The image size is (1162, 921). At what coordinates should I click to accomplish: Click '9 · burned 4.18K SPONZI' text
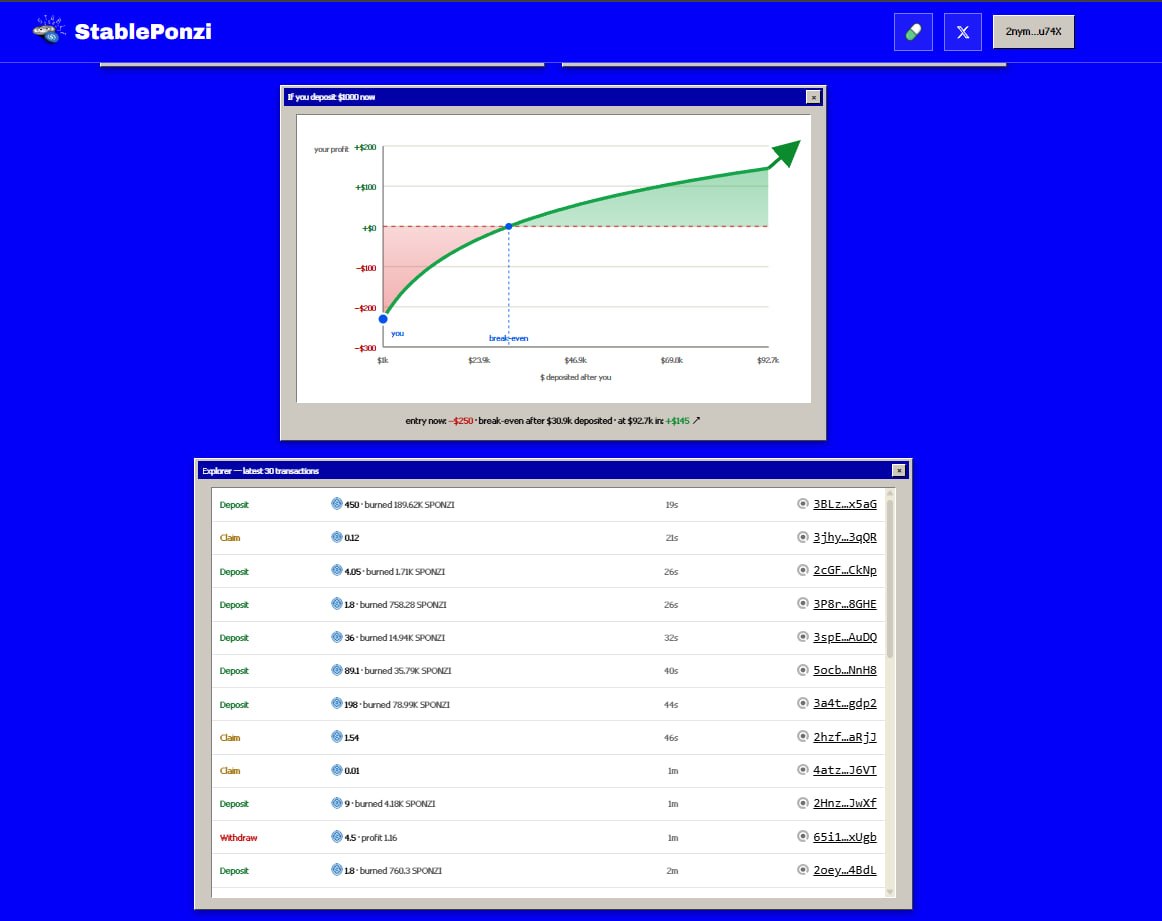[x=390, y=804]
